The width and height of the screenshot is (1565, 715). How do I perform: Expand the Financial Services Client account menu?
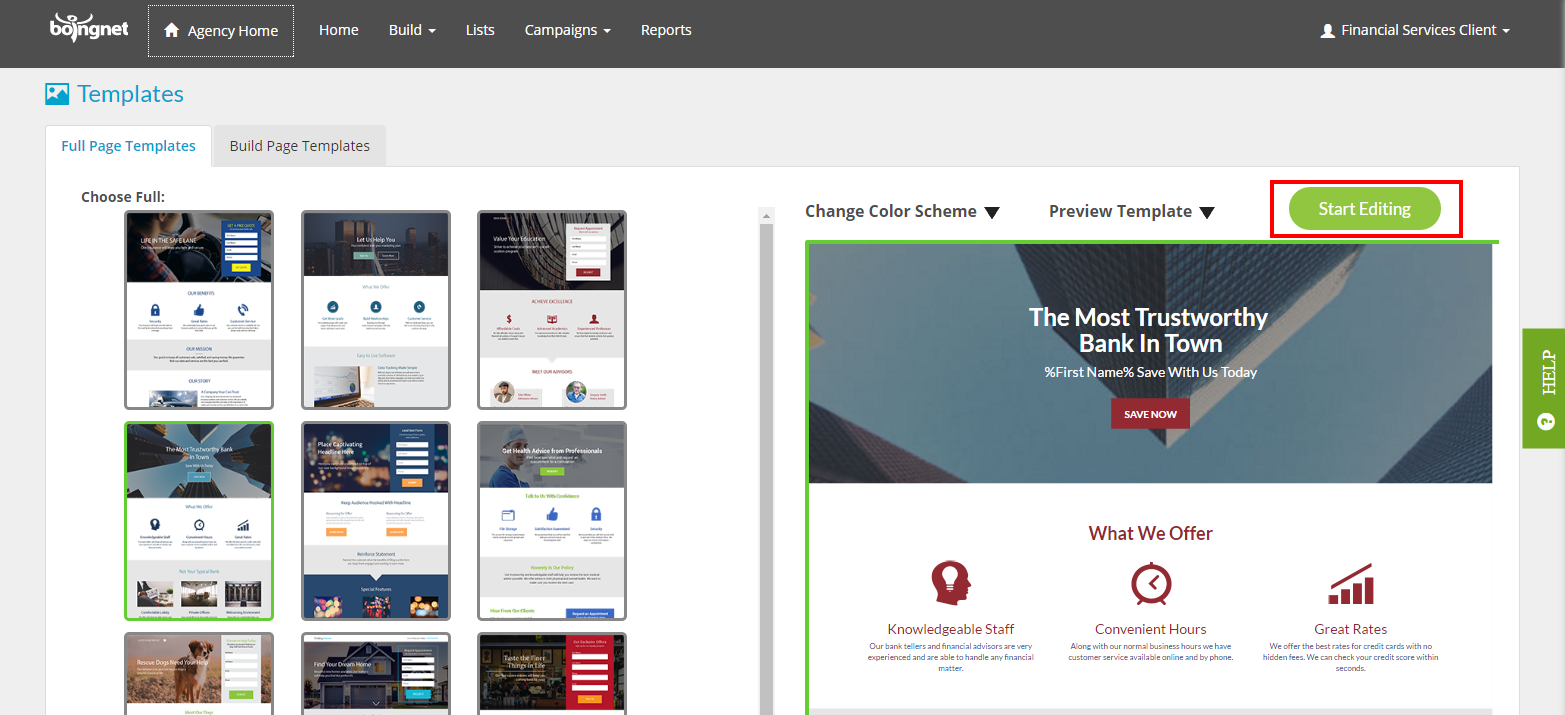coord(1415,30)
